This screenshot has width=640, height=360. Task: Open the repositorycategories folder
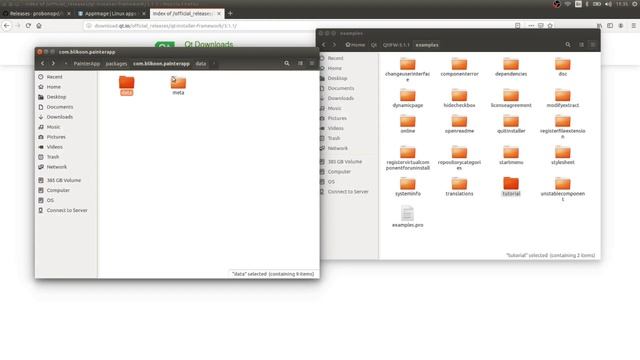(x=459, y=158)
